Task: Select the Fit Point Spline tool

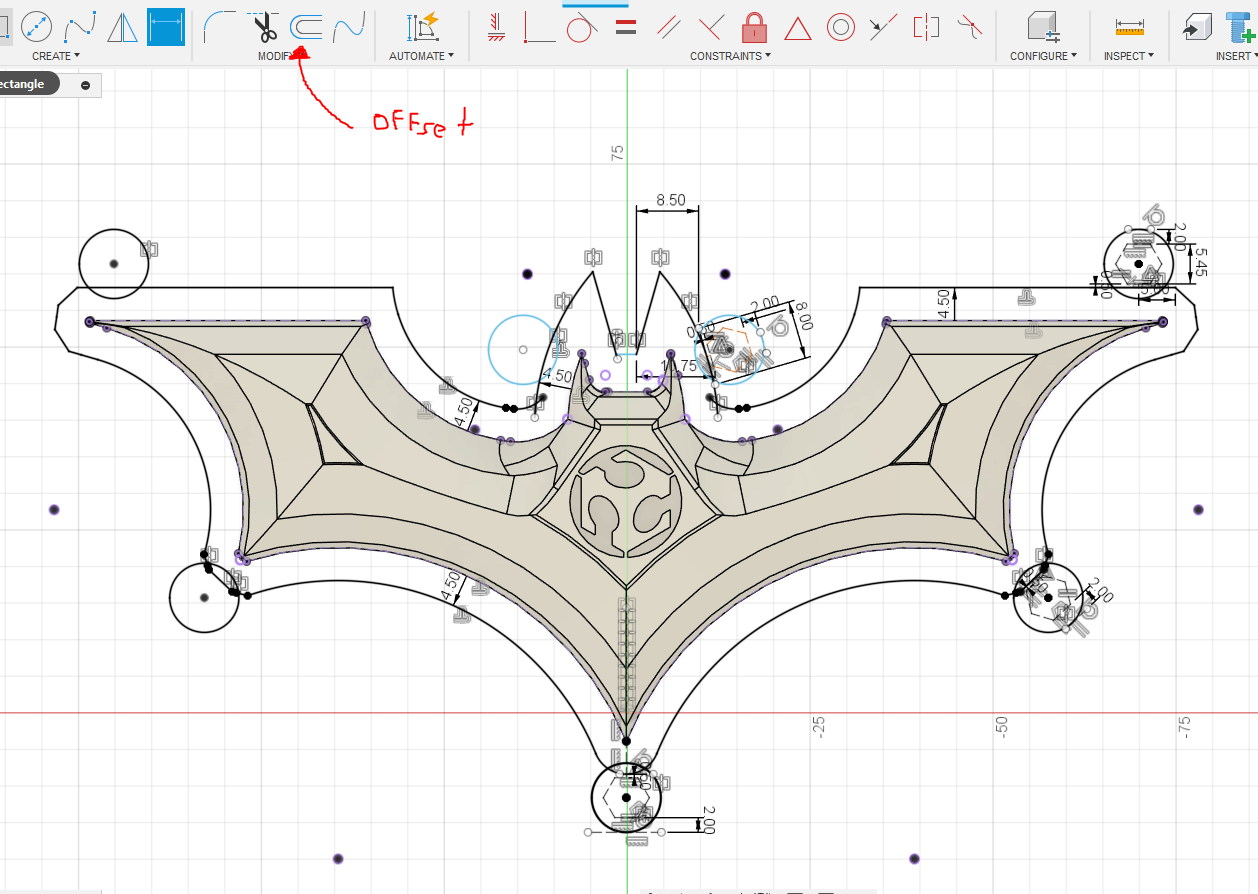Action: tap(80, 27)
